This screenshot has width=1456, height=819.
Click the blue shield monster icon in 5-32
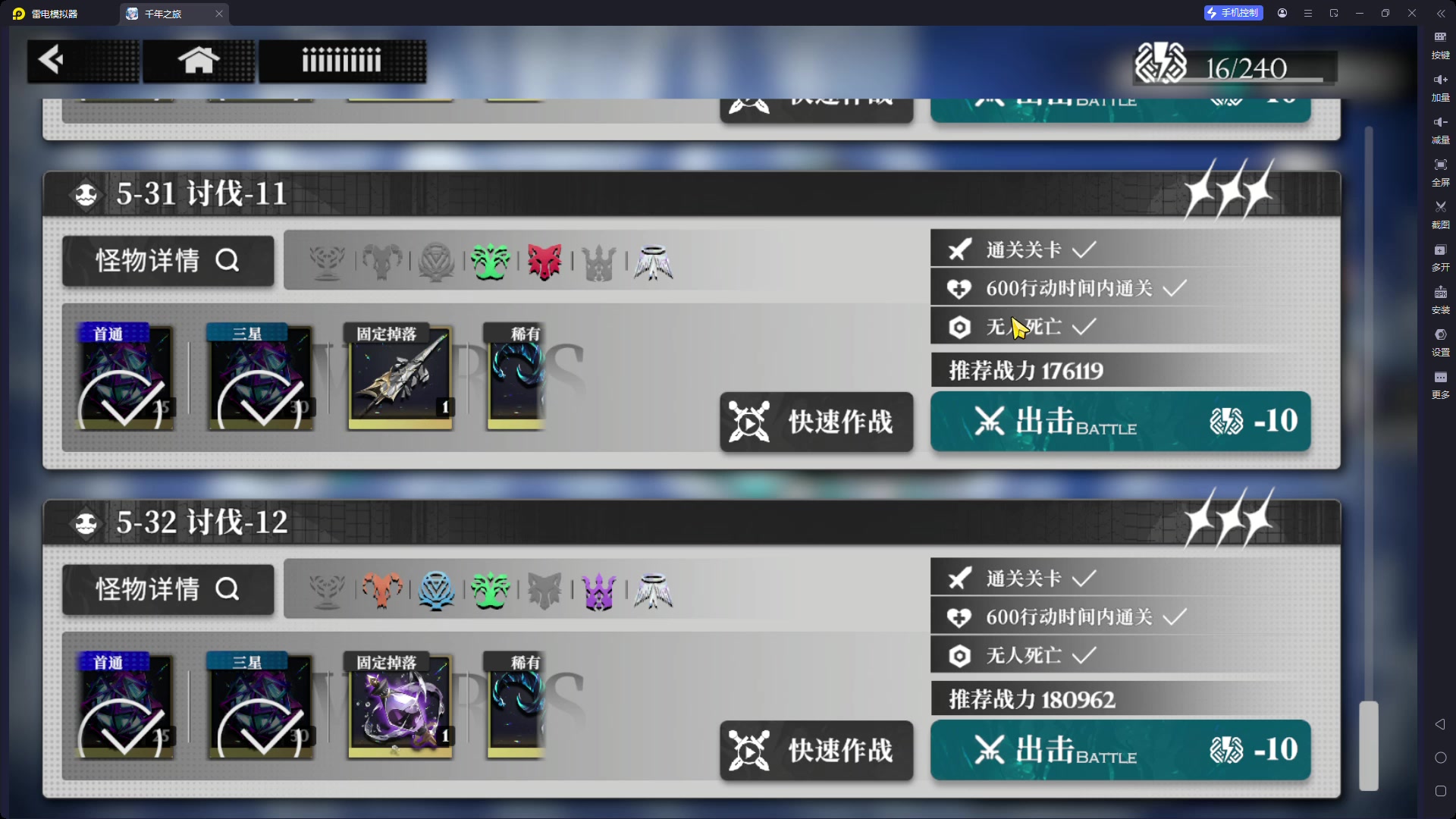(x=436, y=591)
